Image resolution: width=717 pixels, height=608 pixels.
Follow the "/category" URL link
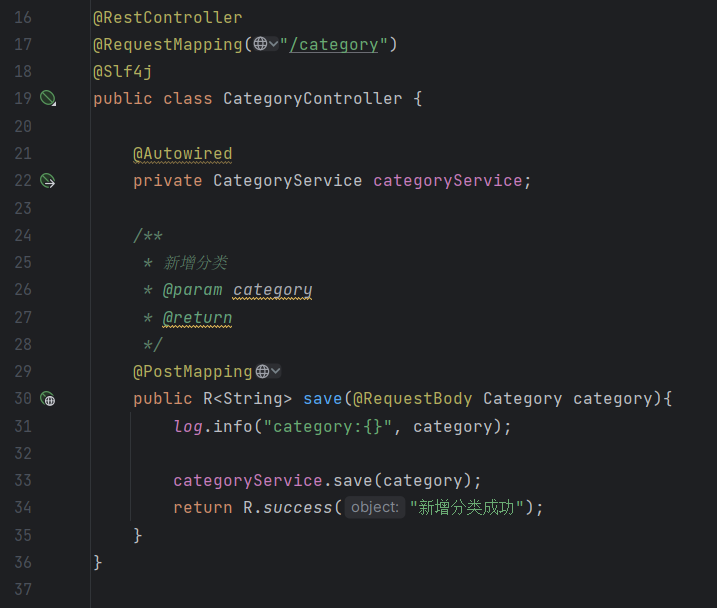click(x=334, y=45)
